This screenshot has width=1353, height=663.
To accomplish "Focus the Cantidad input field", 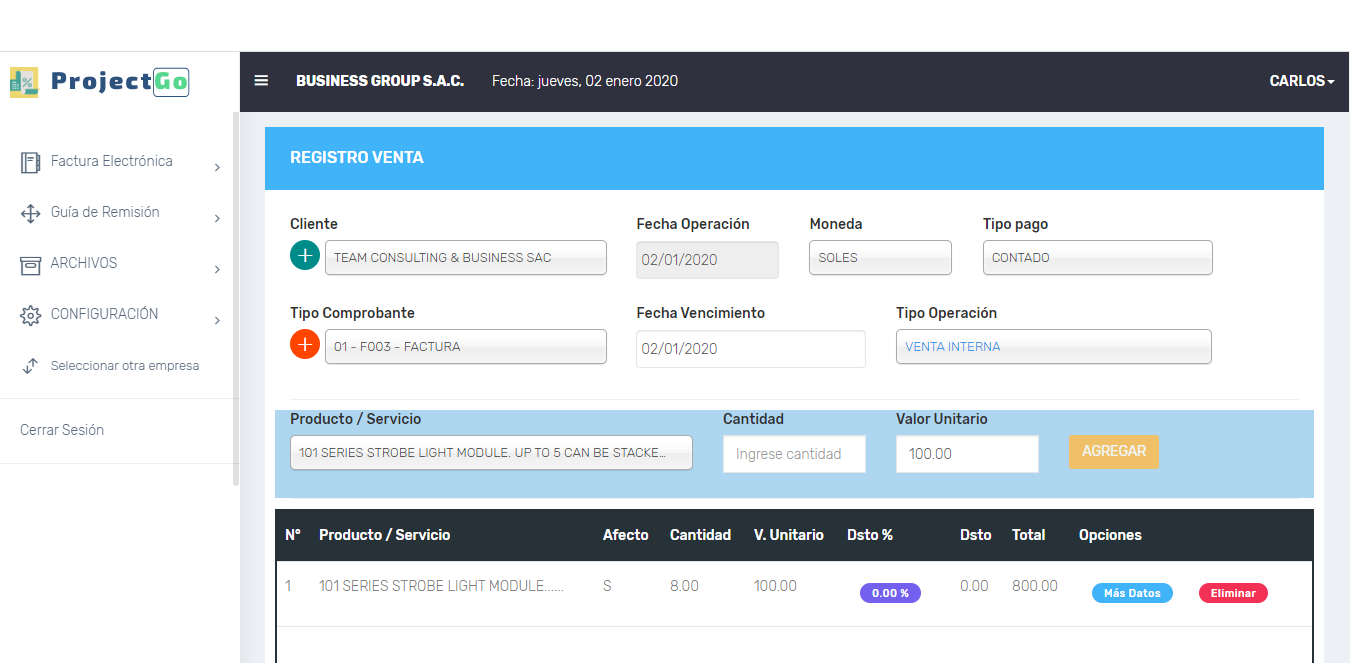I will pos(794,454).
